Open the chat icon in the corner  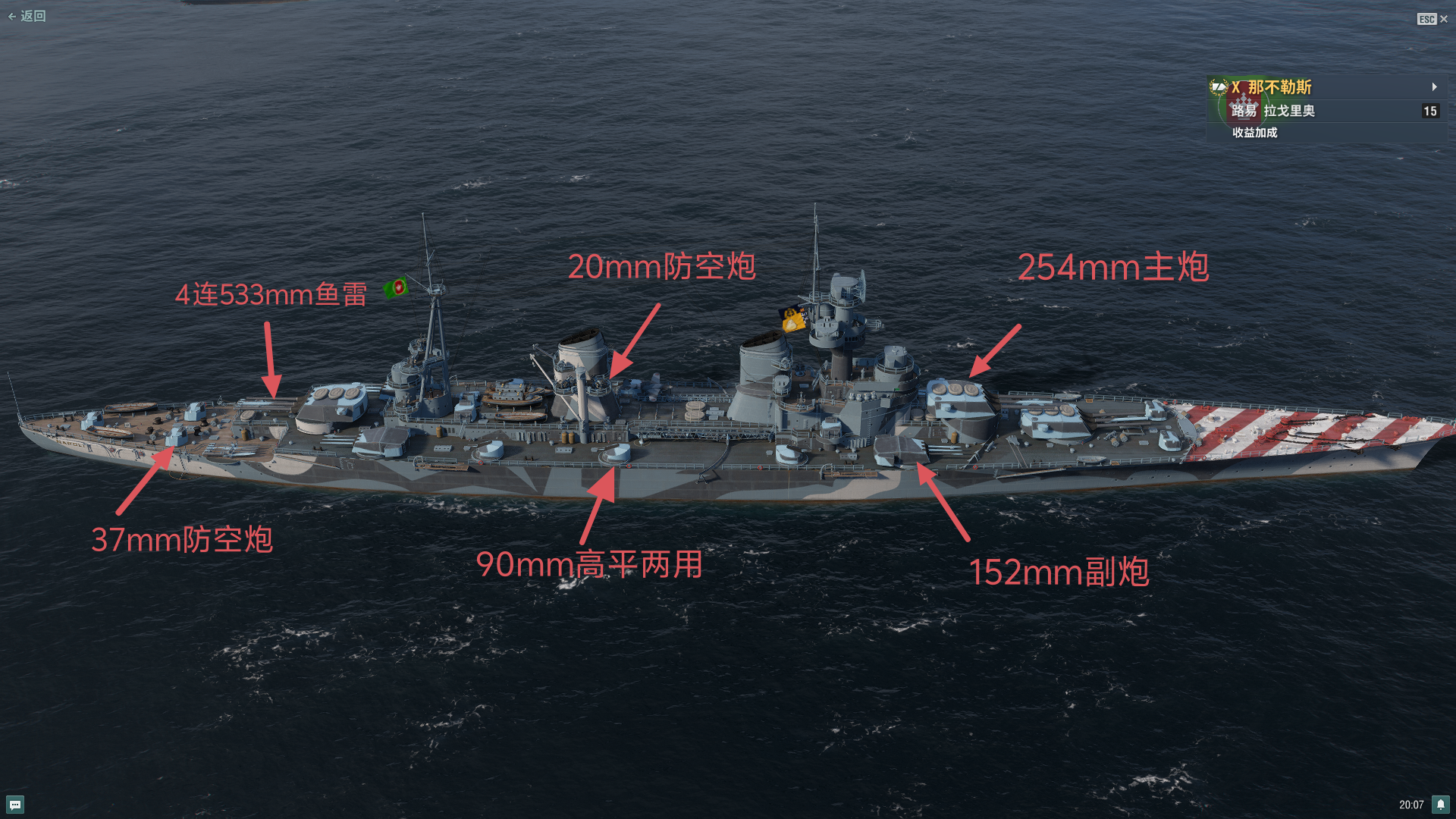point(15,805)
